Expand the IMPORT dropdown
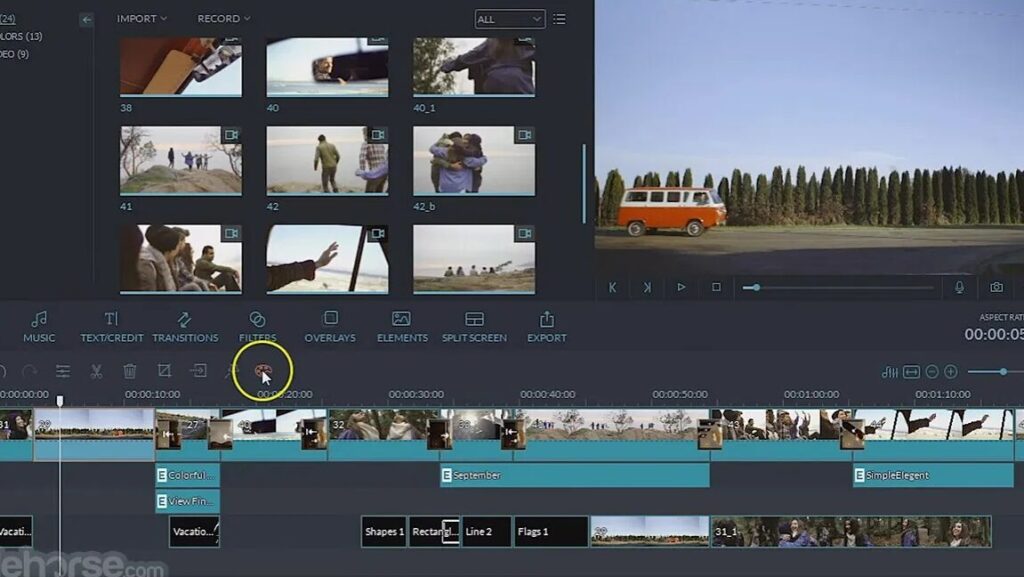Image resolution: width=1024 pixels, height=577 pixels. pyautogui.click(x=142, y=19)
